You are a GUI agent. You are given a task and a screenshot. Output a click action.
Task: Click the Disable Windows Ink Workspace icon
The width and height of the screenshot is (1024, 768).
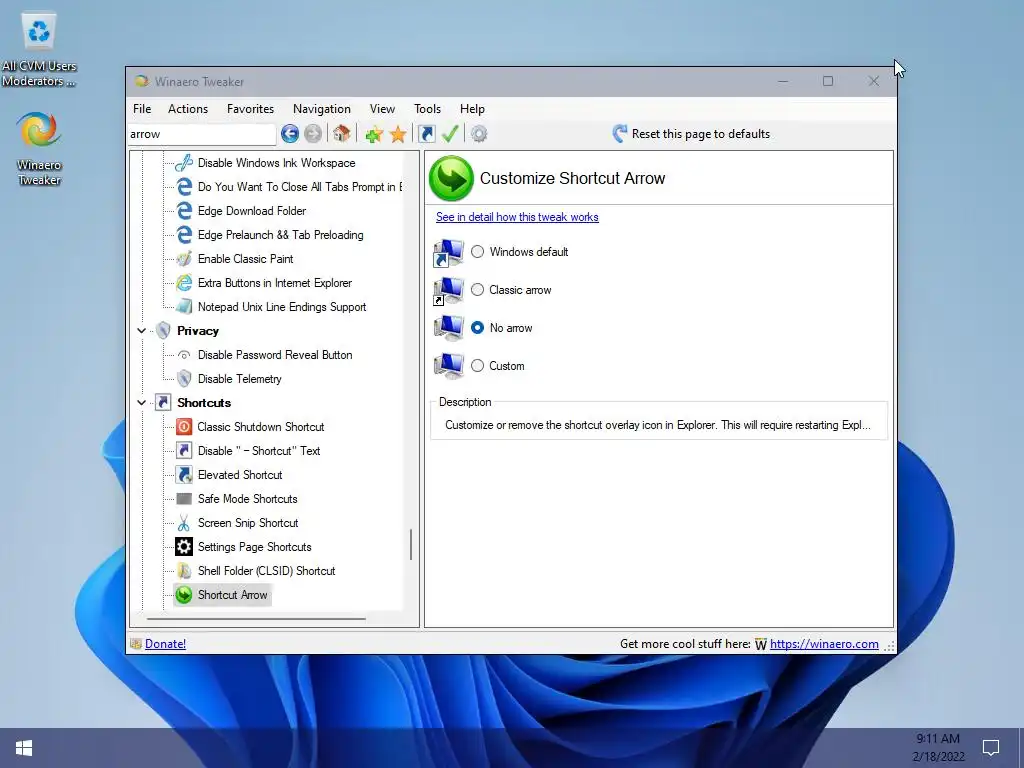(184, 163)
